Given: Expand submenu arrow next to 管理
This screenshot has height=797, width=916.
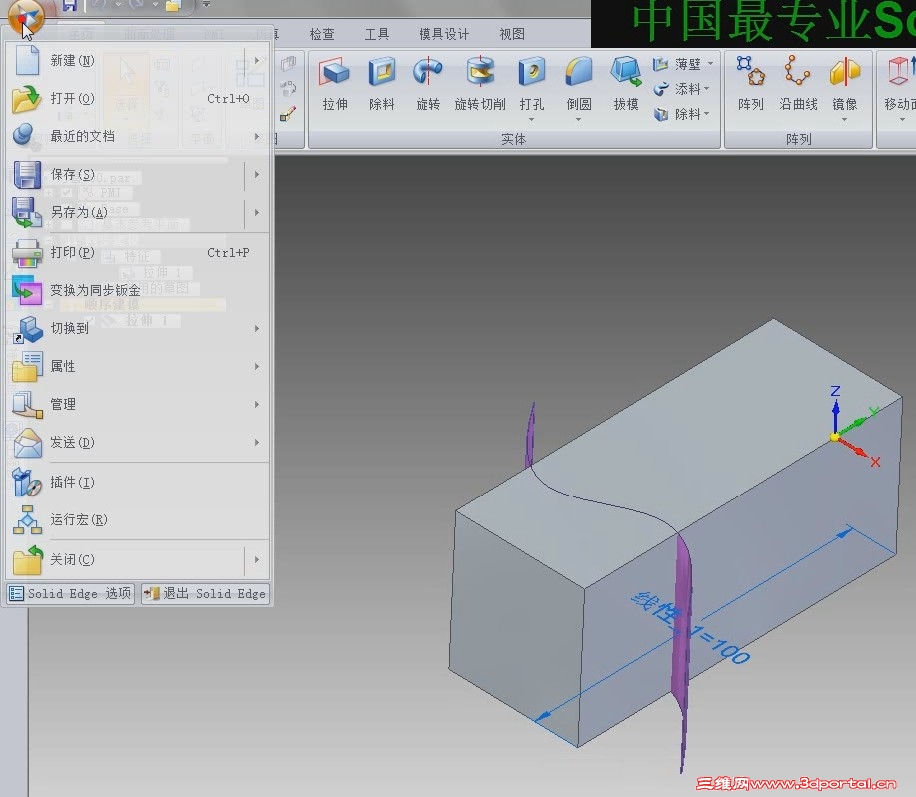Looking at the screenshot, I should [257, 404].
